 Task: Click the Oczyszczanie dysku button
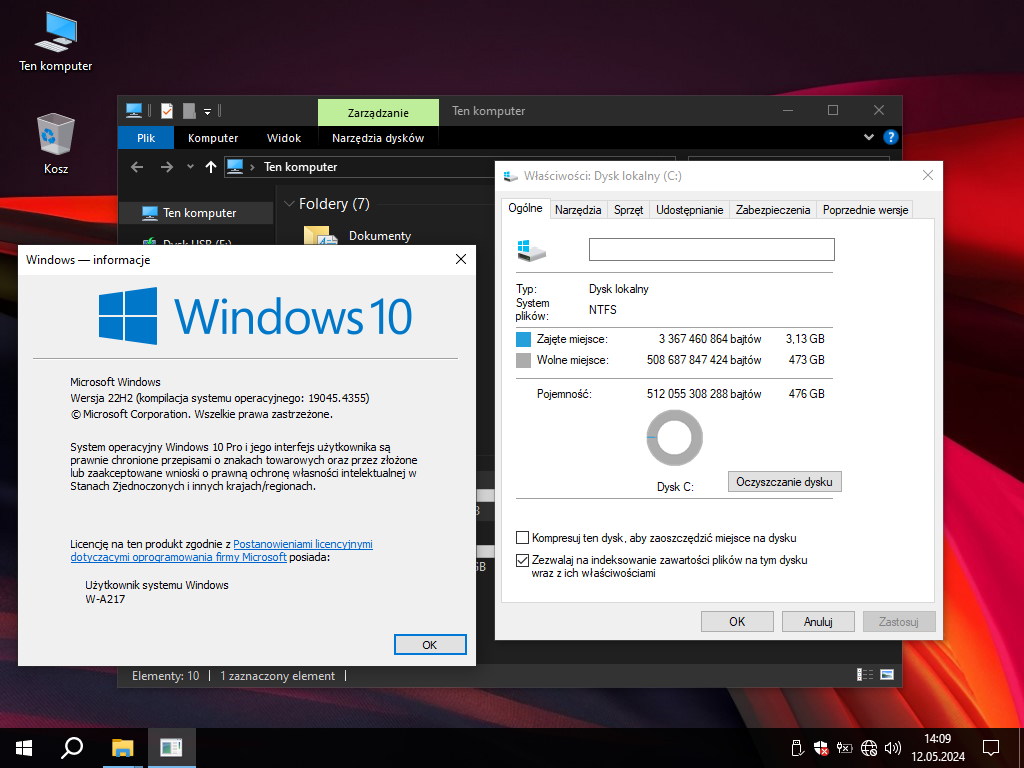point(785,482)
